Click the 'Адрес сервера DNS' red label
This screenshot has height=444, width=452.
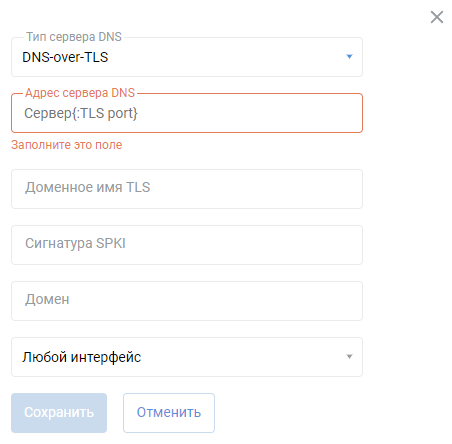[80, 93]
